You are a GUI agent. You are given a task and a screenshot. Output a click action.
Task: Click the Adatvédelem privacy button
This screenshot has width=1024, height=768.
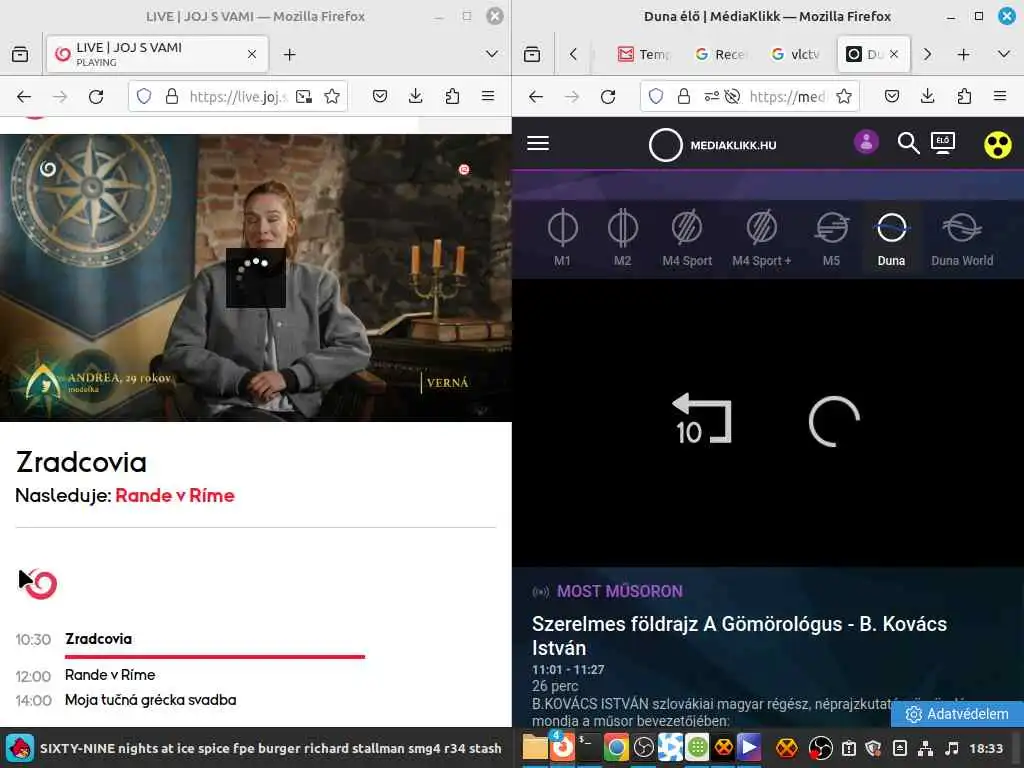(x=957, y=714)
